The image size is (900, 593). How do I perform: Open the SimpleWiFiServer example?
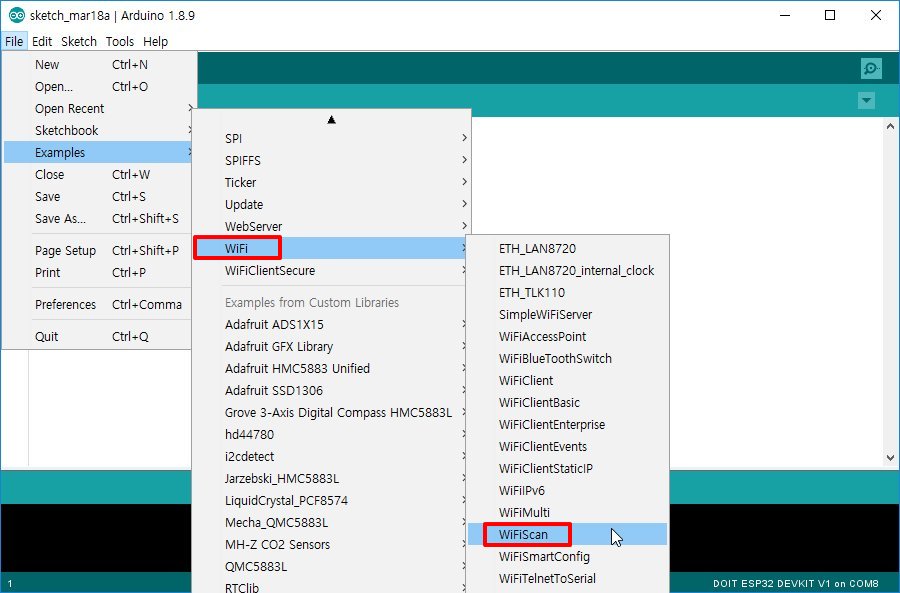[x=567, y=314]
